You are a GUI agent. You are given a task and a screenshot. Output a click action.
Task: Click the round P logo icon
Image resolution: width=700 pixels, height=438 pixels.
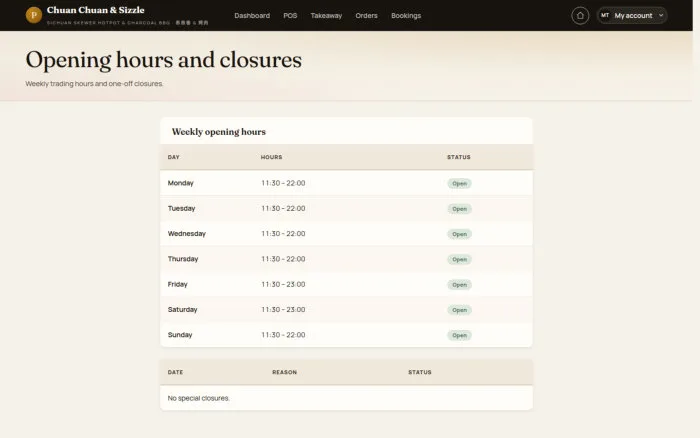tap(33, 15)
